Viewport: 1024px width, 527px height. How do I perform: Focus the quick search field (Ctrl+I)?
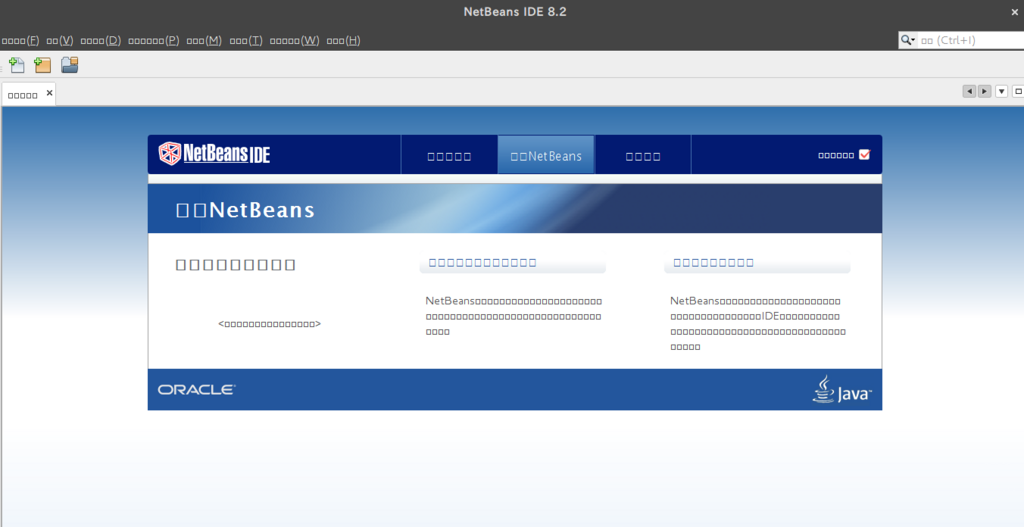click(970, 40)
